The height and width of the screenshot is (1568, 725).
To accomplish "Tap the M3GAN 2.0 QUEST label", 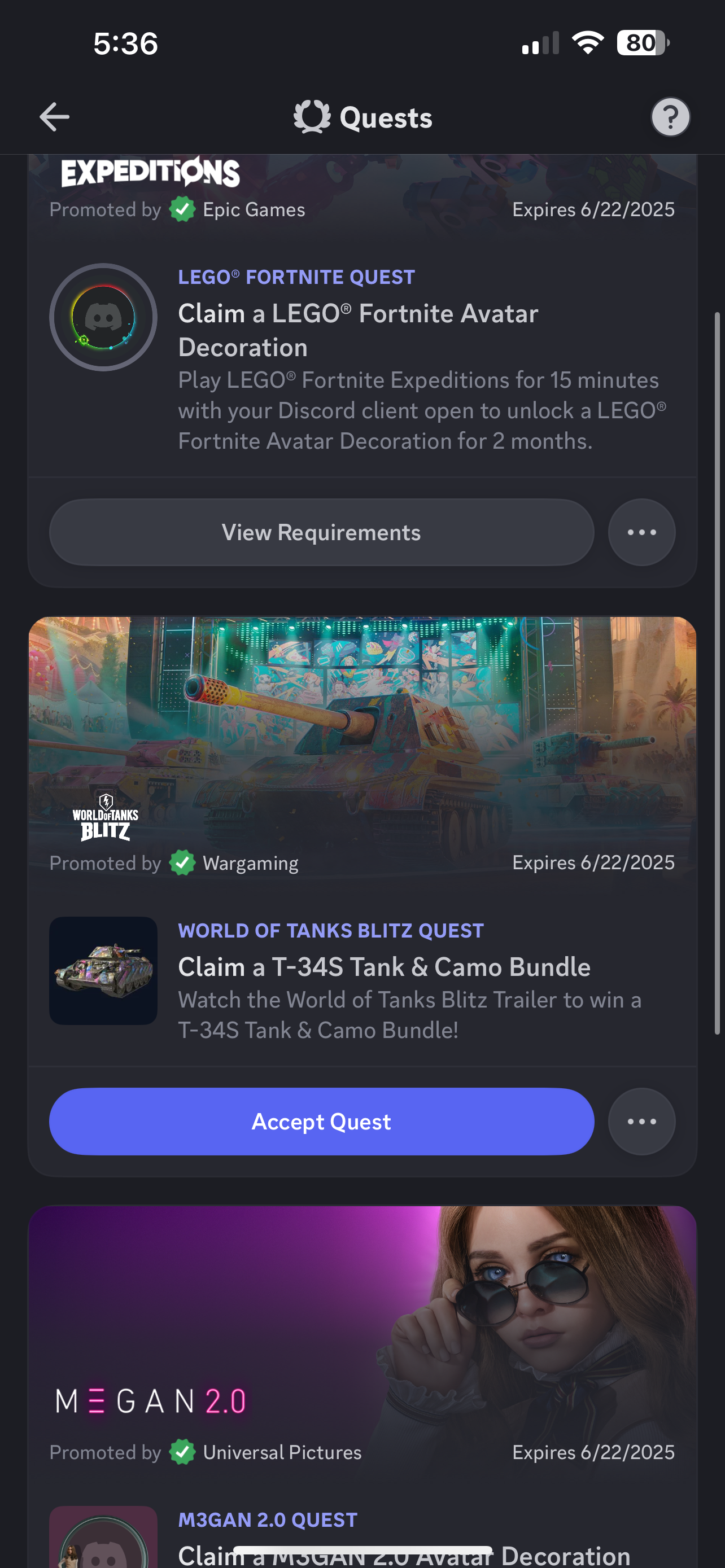I will tap(267, 1520).
